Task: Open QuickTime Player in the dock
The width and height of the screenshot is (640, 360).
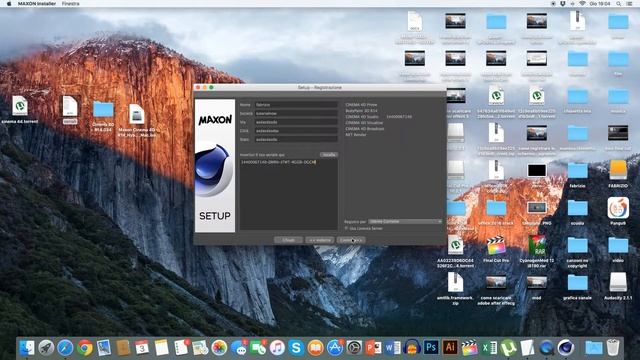Action: (x=547, y=348)
